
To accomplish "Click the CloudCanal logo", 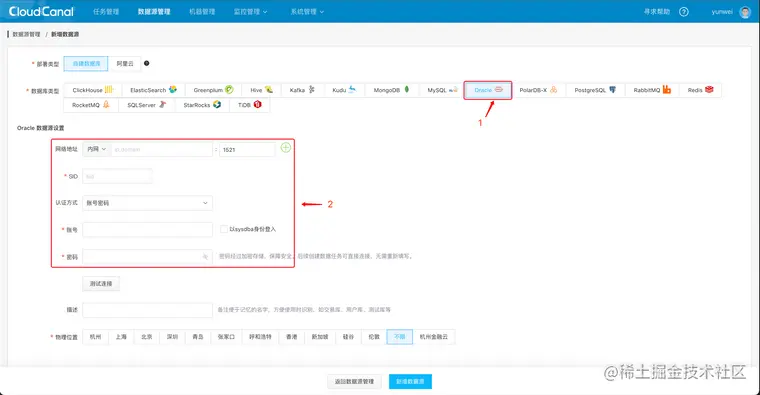I will click(x=41, y=11).
